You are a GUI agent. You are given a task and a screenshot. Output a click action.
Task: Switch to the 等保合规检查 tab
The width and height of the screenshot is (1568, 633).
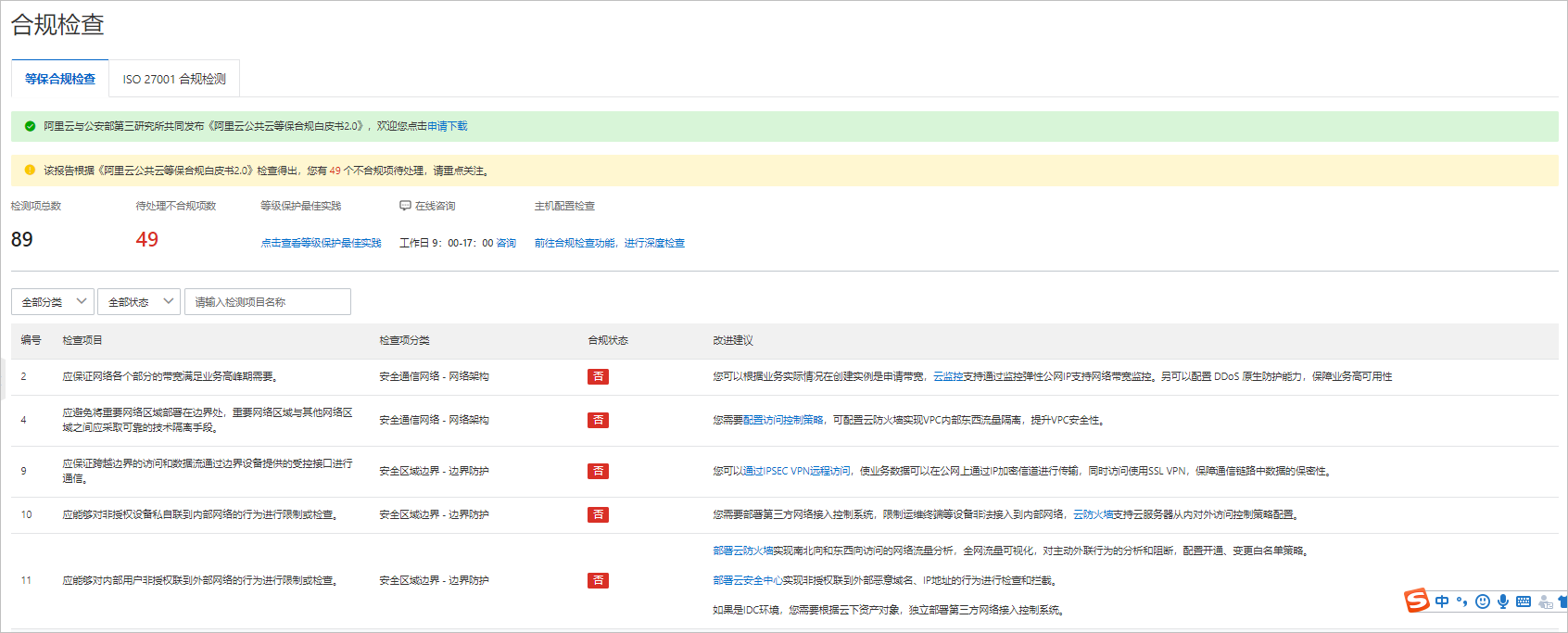point(60,79)
